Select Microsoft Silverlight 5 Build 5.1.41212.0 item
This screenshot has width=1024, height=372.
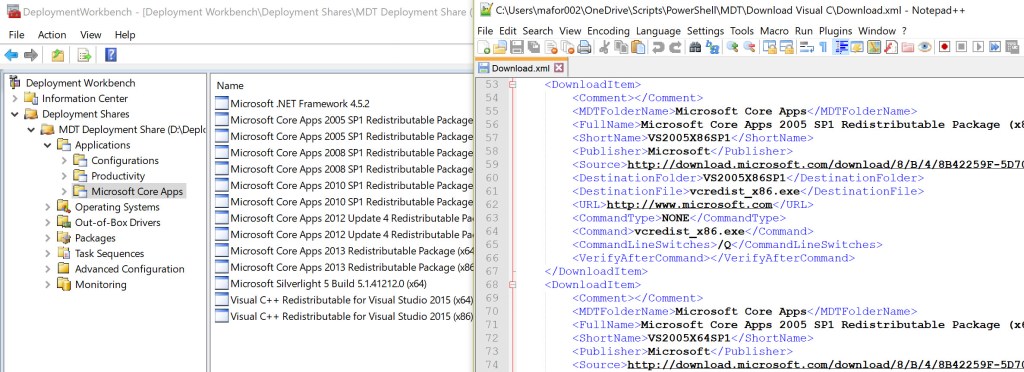tap(328, 283)
